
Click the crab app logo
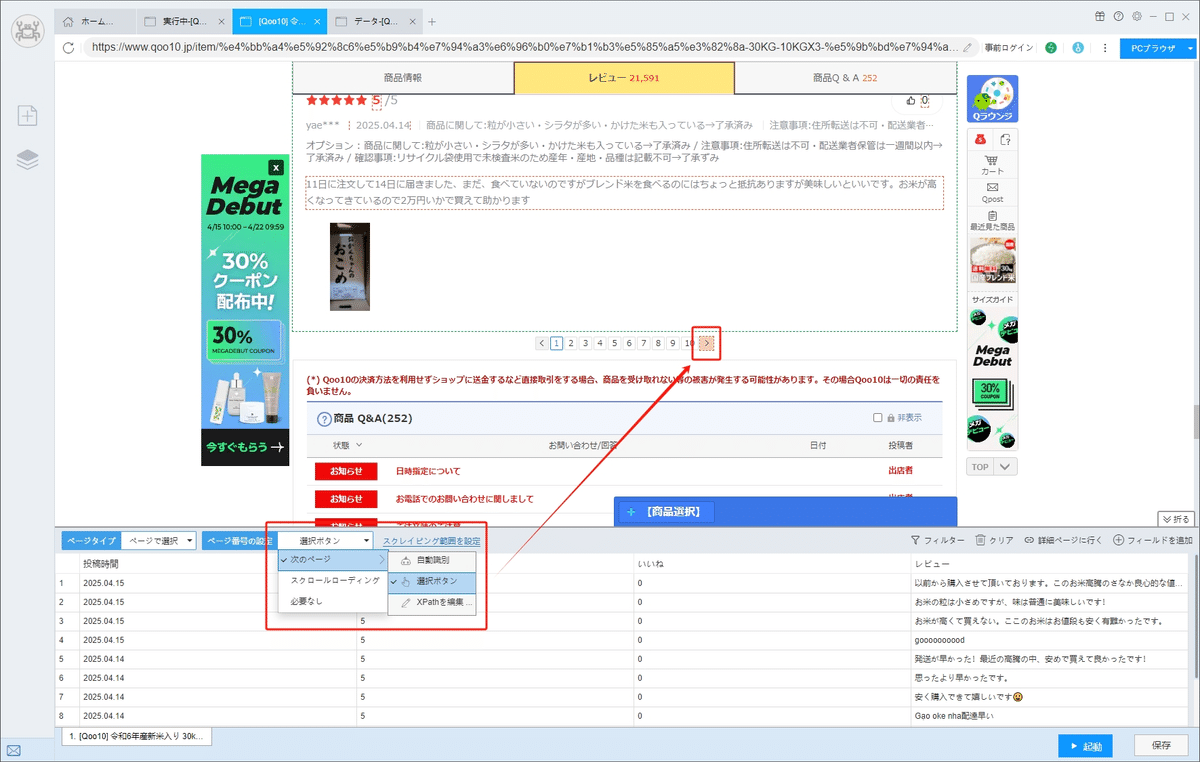coord(27,31)
